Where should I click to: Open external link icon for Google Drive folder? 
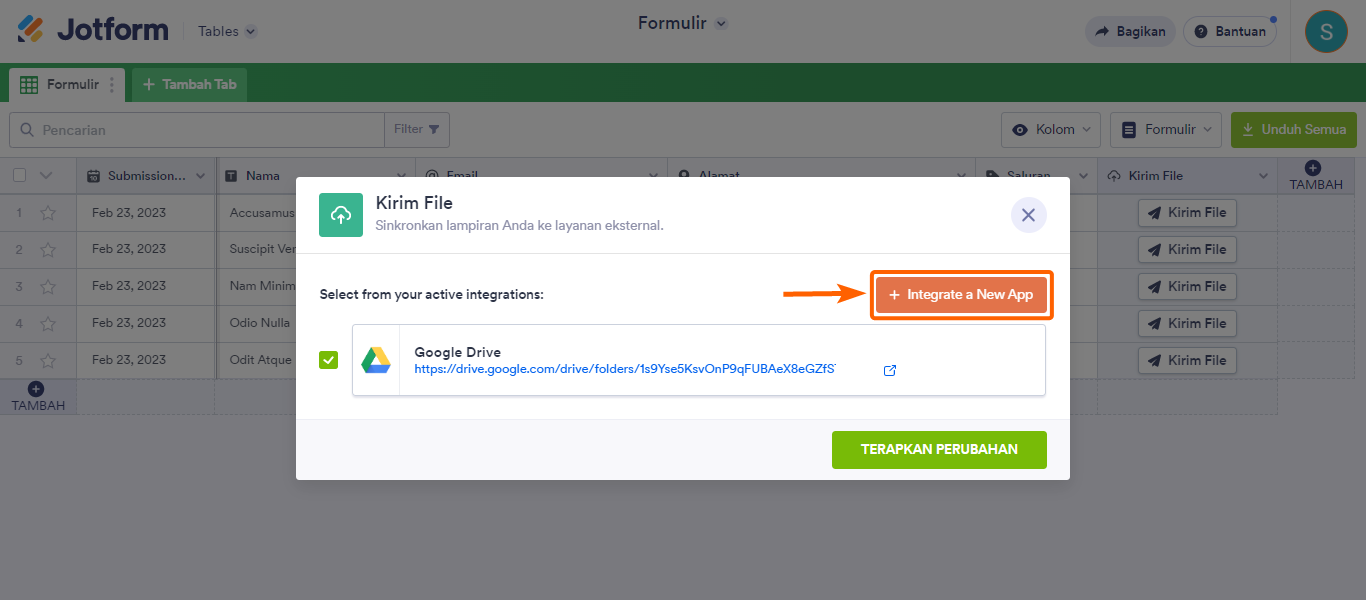coord(890,370)
